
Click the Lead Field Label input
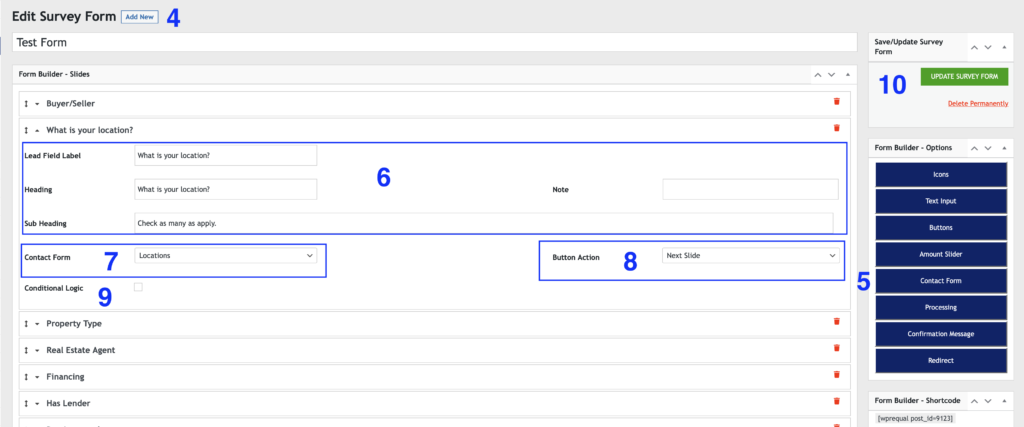coord(226,155)
